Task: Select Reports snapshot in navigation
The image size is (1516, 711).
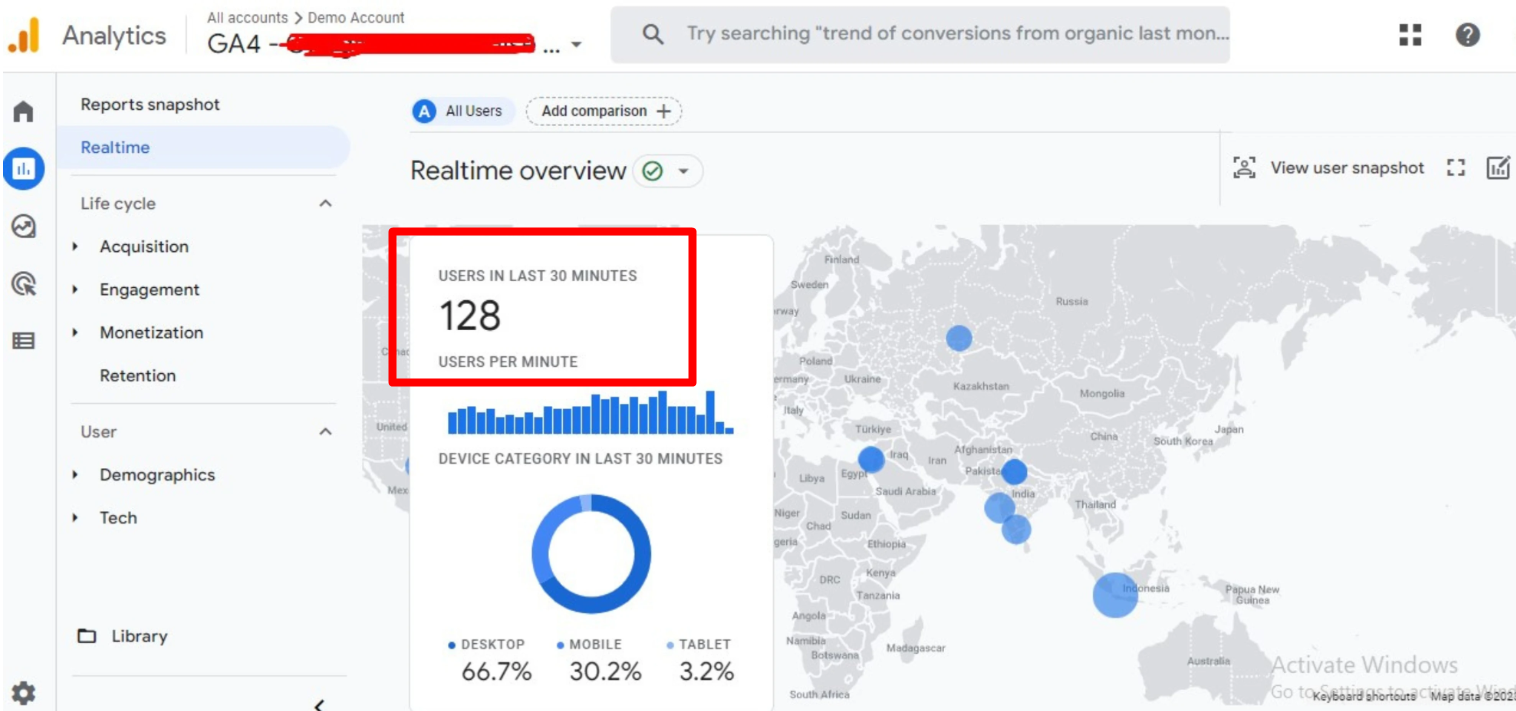Action: 150,104
